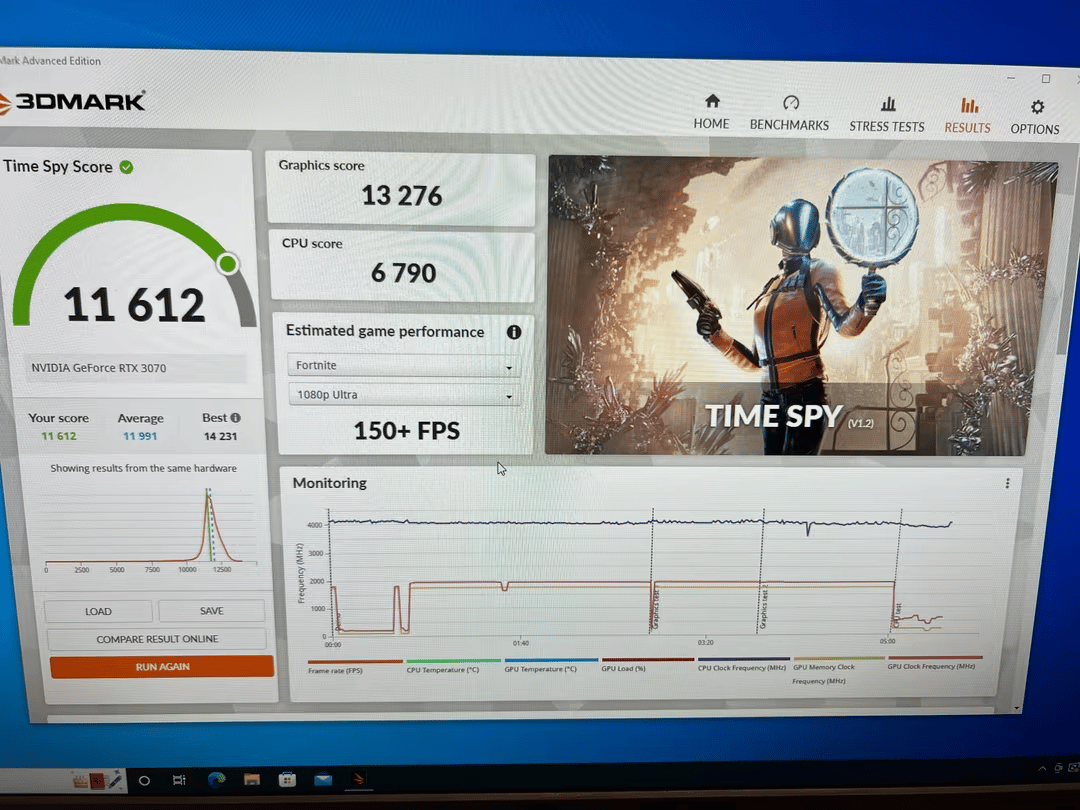Click the main Time Spy score 11 612
1080x810 pixels.
click(x=134, y=304)
